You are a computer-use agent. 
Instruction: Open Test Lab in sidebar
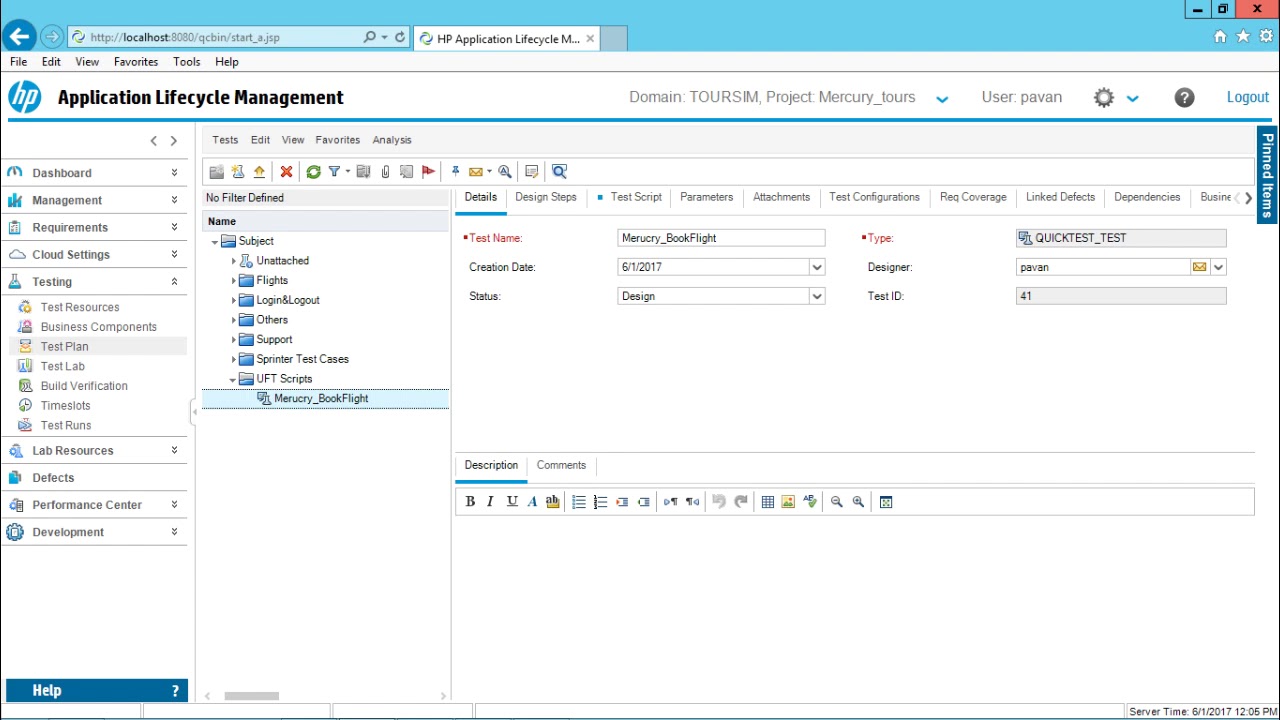pos(63,366)
